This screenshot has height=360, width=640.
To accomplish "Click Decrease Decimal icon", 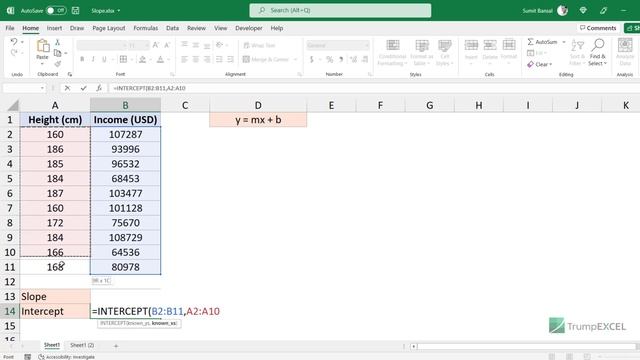I will [365, 60].
